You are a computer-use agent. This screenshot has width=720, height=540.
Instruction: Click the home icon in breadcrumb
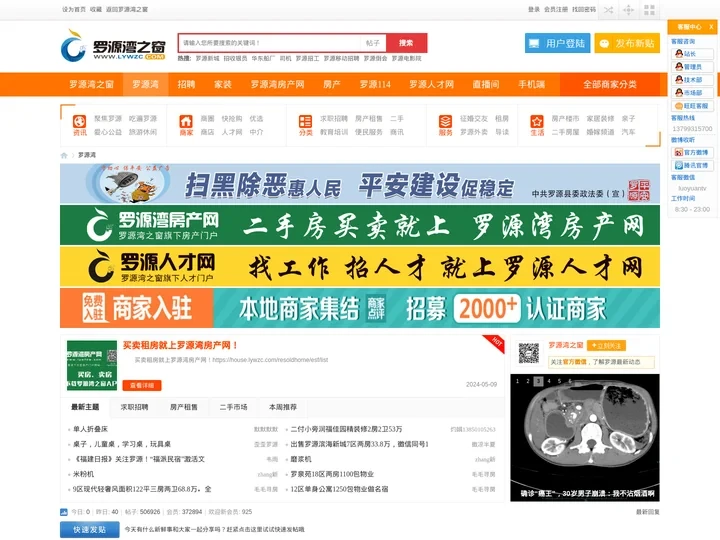64,155
